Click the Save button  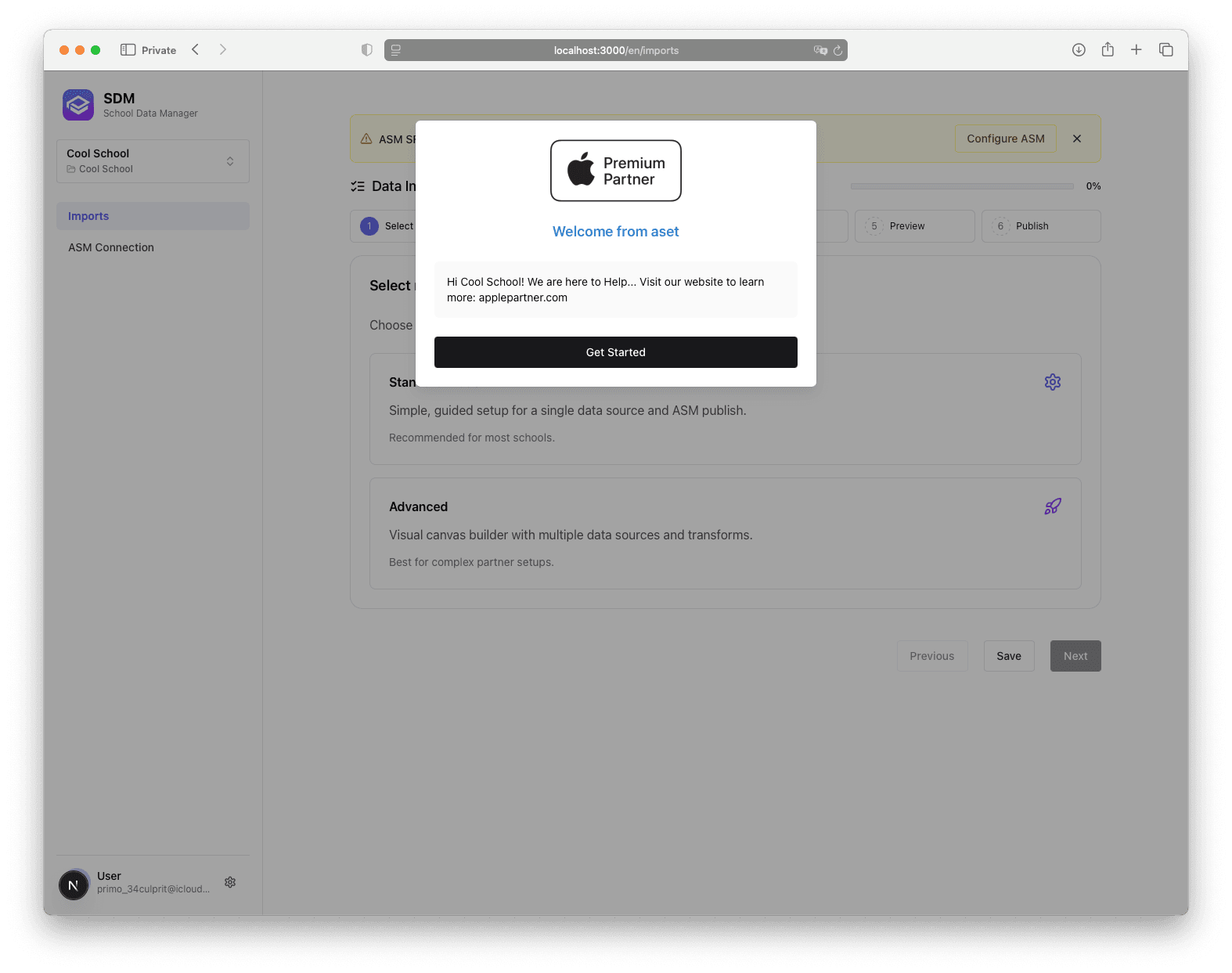tap(1008, 656)
